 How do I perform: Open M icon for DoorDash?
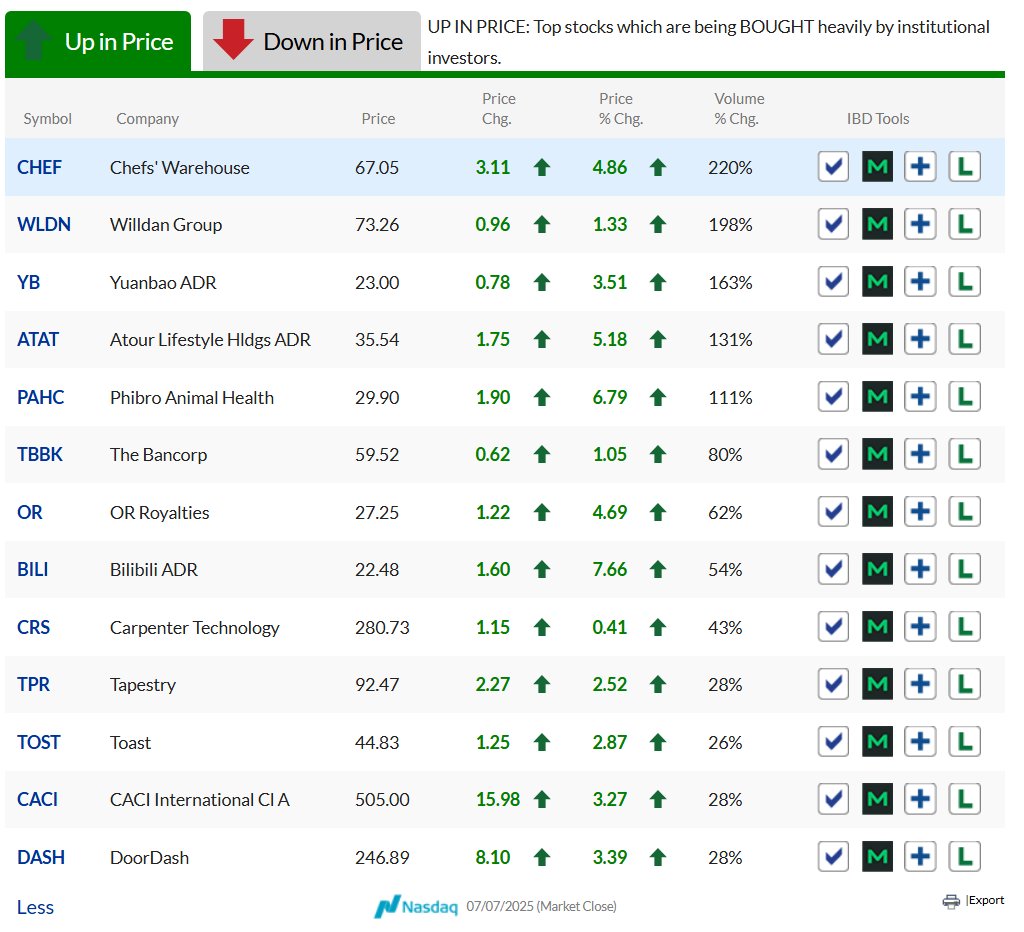(876, 857)
